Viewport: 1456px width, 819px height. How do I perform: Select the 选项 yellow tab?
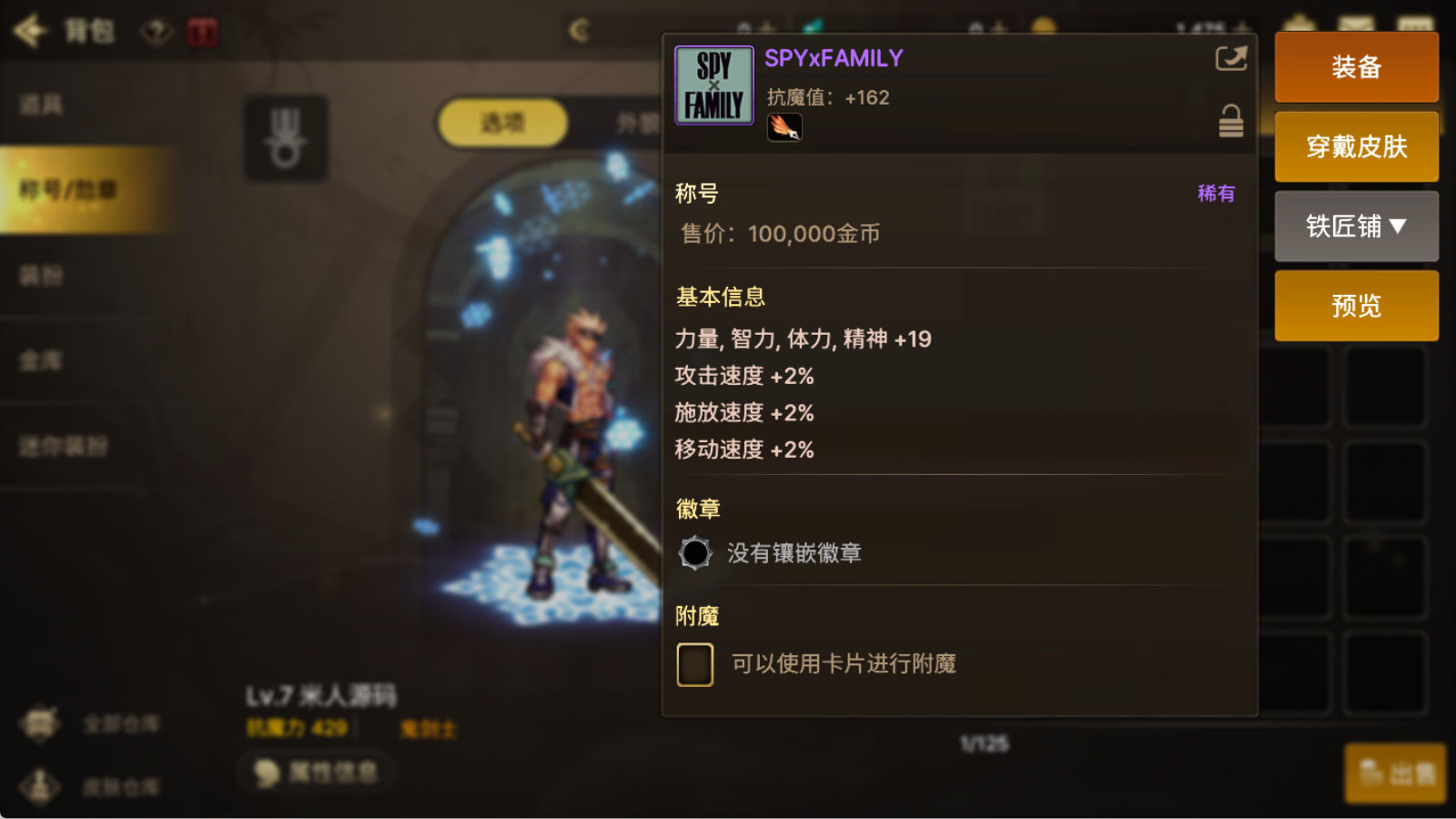(x=503, y=123)
